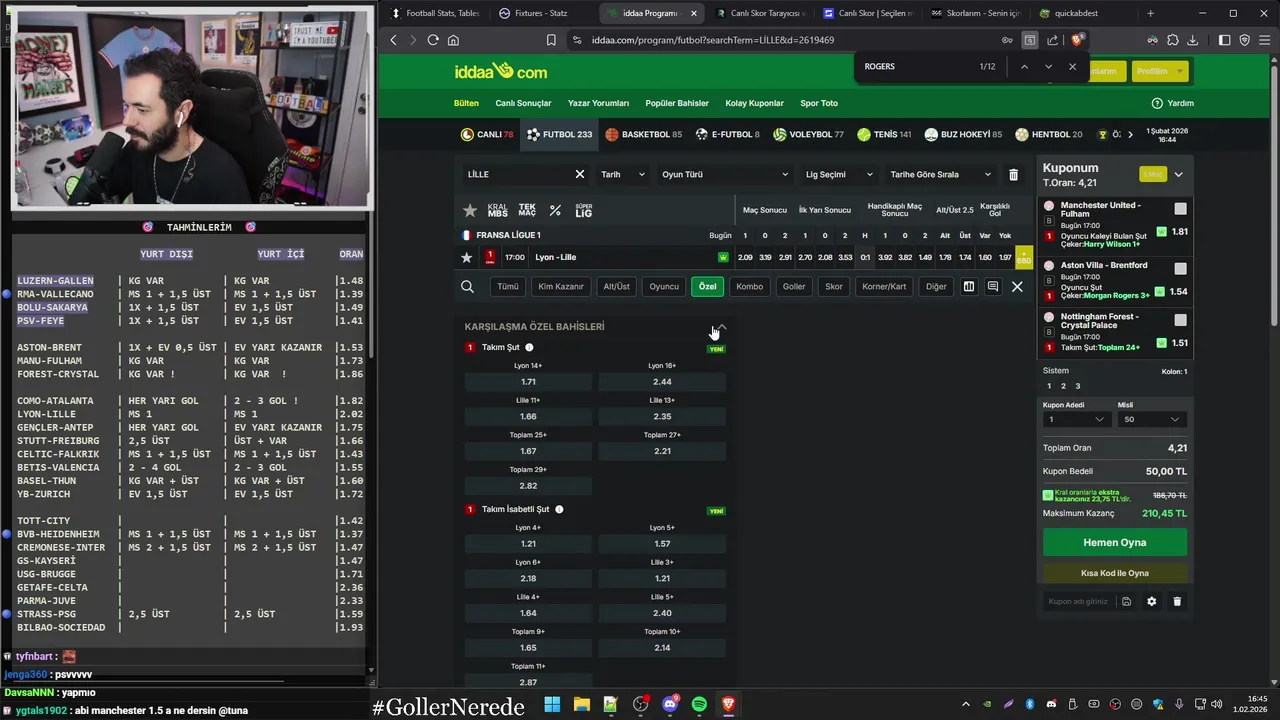This screenshot has height=720, width=1280.
Task: Jump to previous find-in-page match
Action: [1024, 67]
